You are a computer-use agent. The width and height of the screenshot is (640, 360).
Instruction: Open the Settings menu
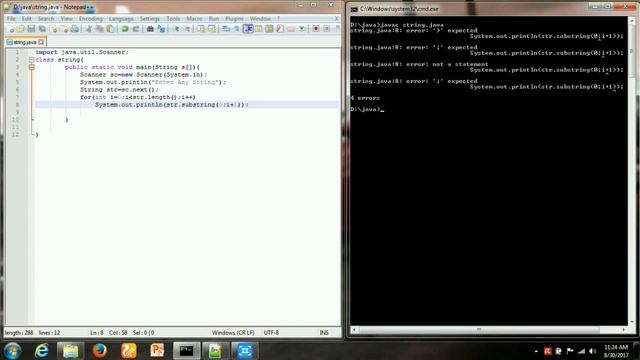coord(149,19)
